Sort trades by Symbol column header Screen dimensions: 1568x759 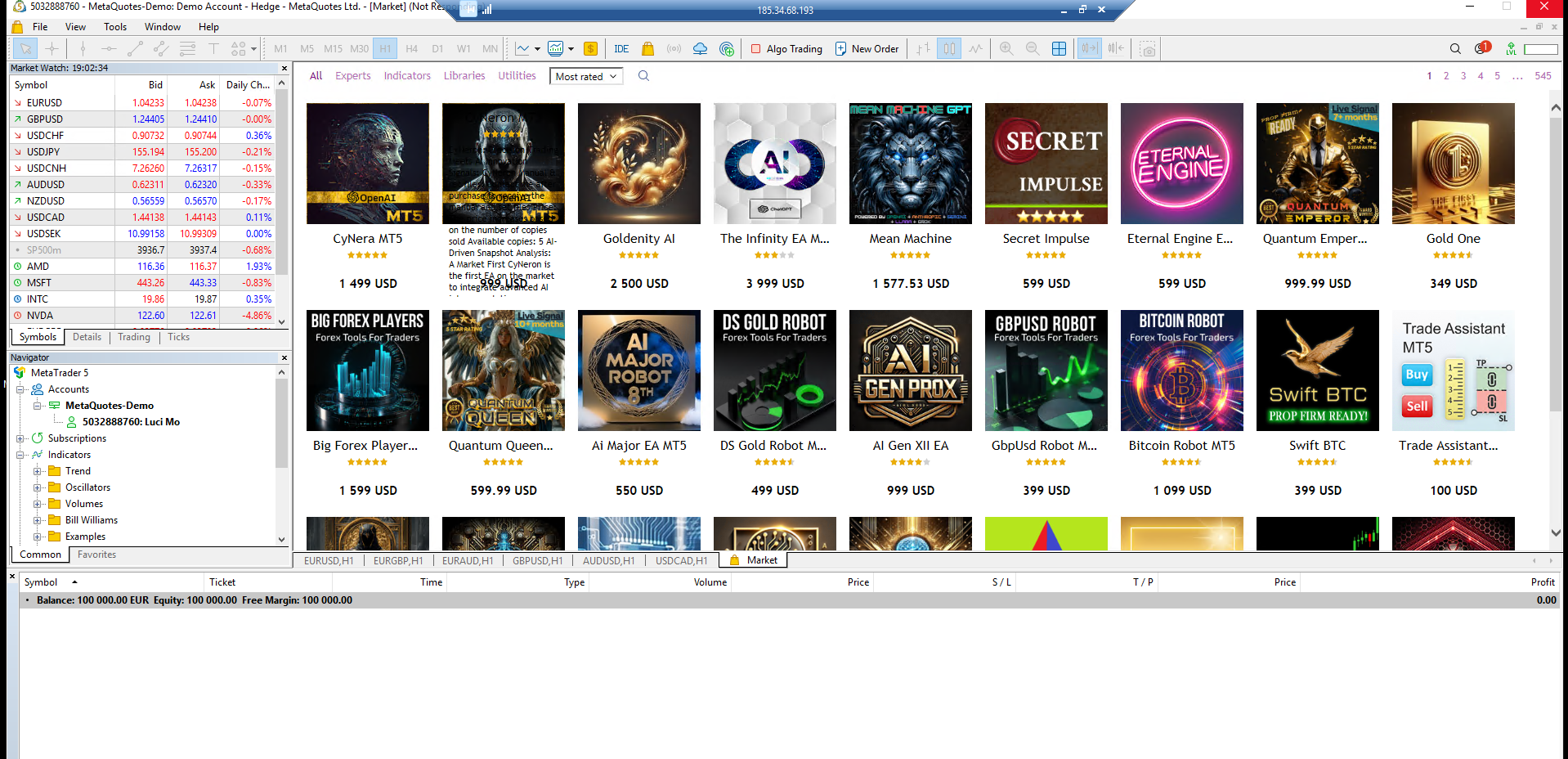[41, 582]
